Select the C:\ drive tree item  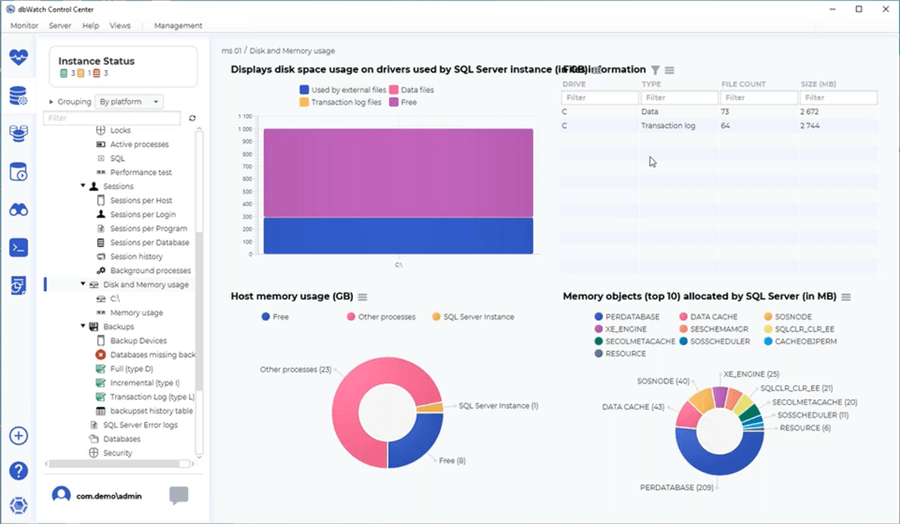coord(115,298)
